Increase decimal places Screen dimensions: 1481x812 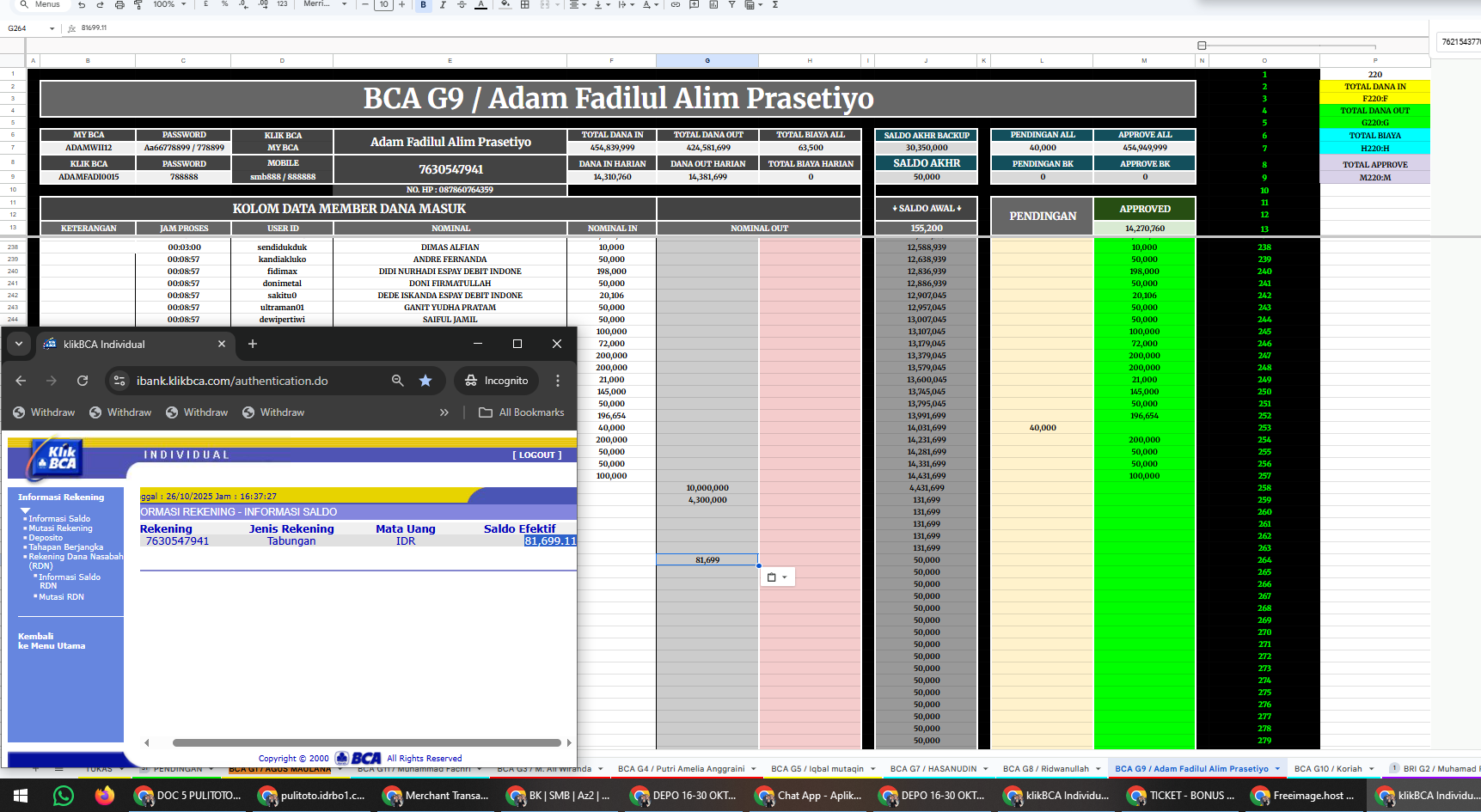click(x=262, y=4)
